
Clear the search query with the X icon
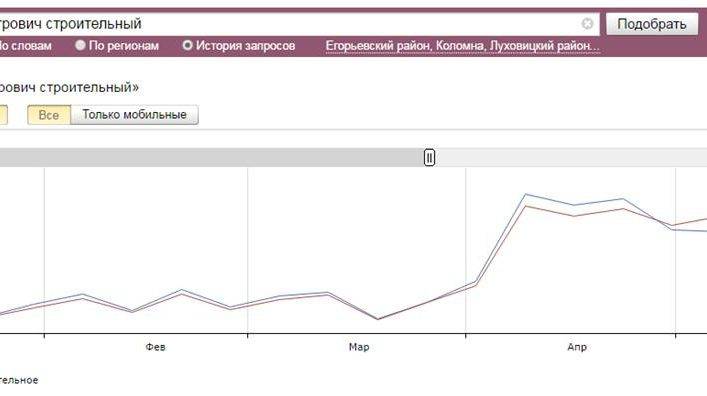tap(587, 23)
